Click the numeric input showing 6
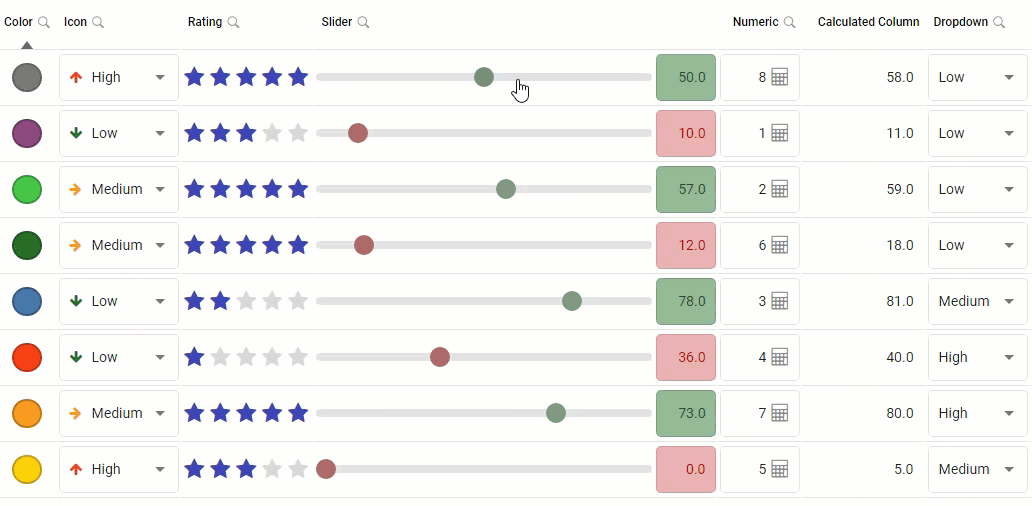Image resolution: width=1032 pixels, height=506 pixels. point(760,245)
